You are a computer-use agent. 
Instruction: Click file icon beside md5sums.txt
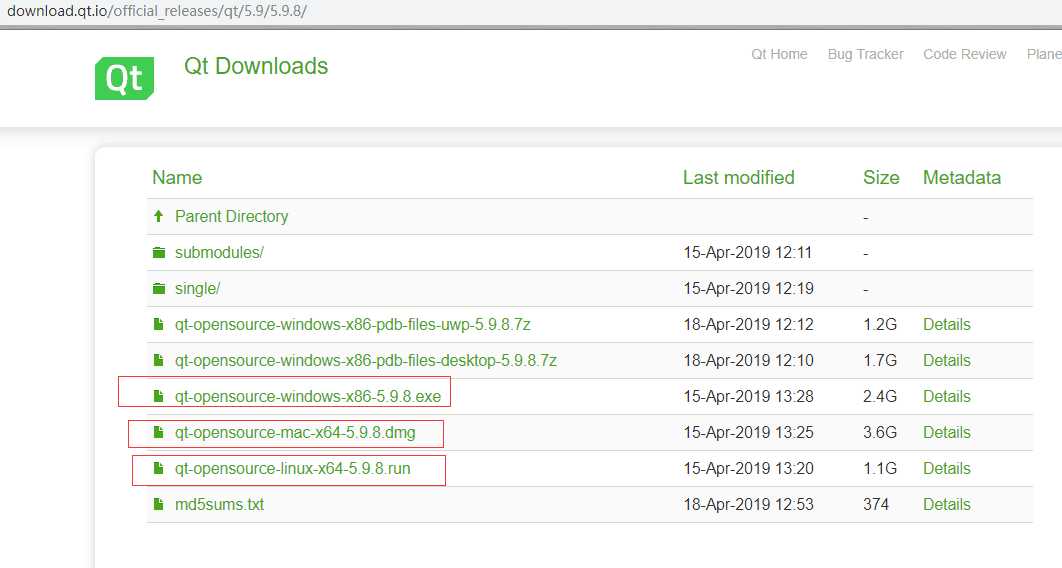coord(158,504)
